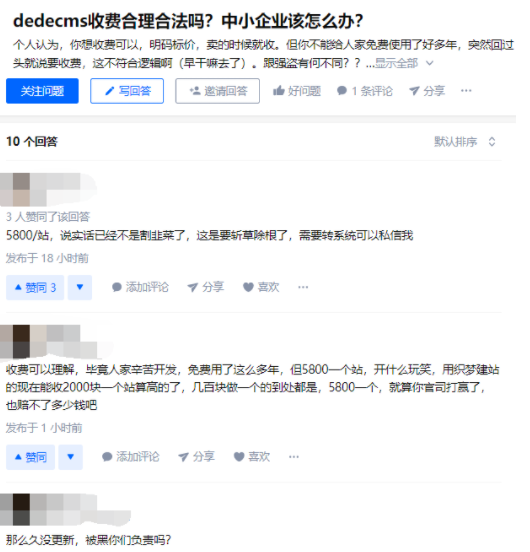Downvote the first answer with down triangle
Viewport: 530px width, 552px height.
point(80,288)
